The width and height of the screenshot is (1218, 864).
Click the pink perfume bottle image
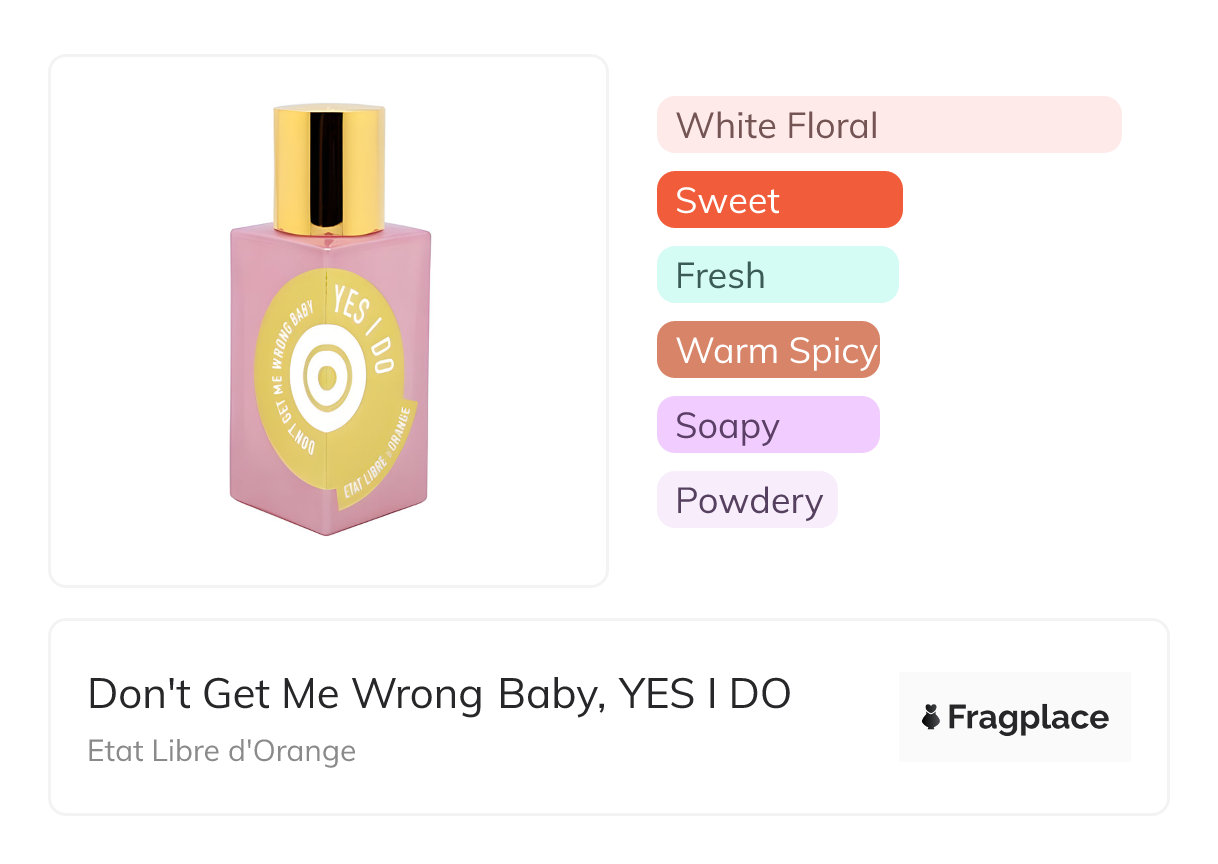[x=329, y=320]
